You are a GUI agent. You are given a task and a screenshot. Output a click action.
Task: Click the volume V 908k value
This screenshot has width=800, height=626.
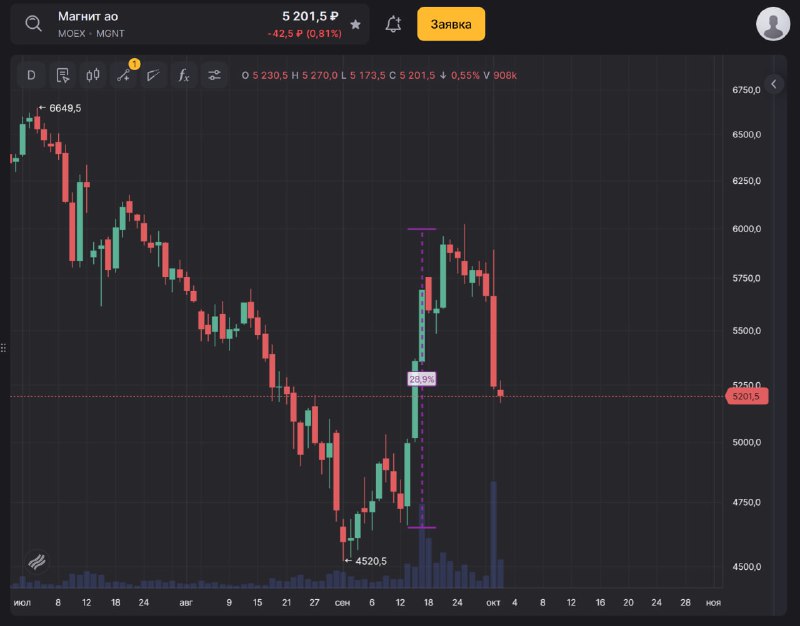coord(500,76)
